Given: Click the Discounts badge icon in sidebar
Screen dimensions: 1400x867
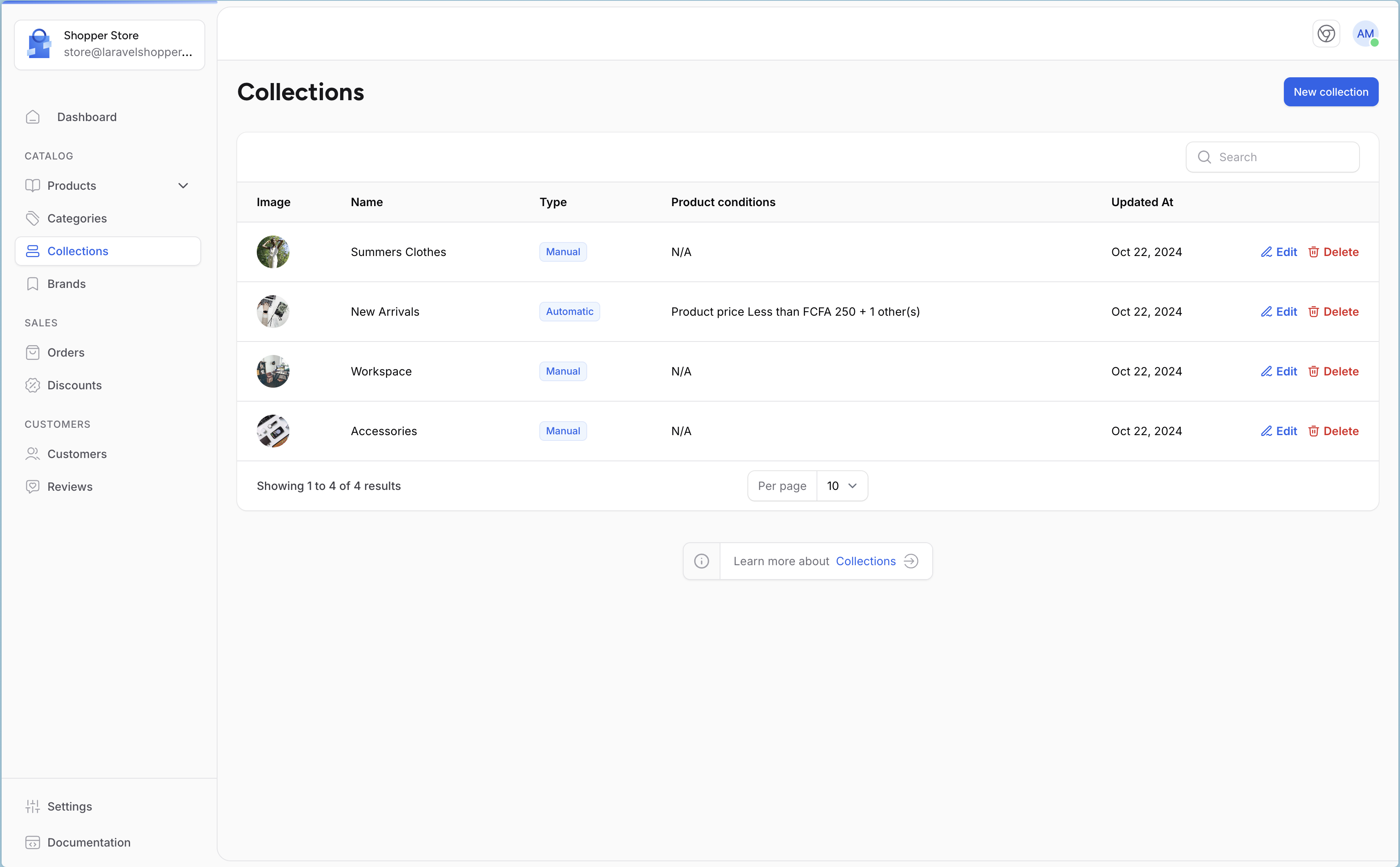Looking at the screenshot, I should [x=33, y=385].
